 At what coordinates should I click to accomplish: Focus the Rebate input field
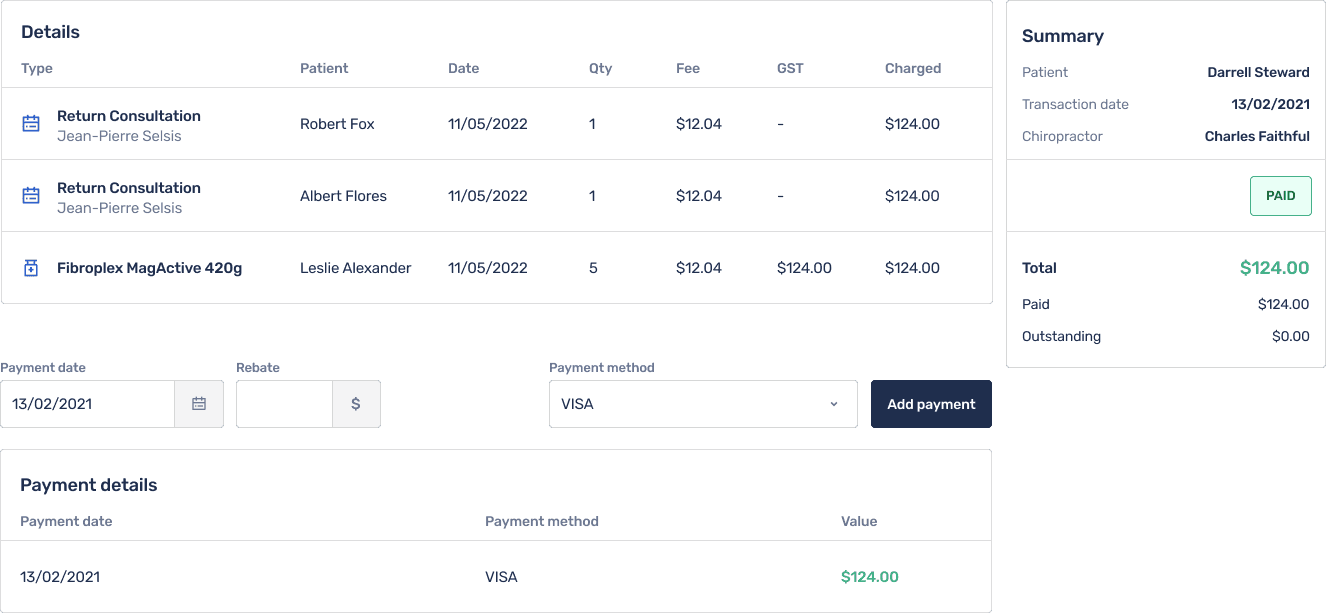tap(284, 404)
